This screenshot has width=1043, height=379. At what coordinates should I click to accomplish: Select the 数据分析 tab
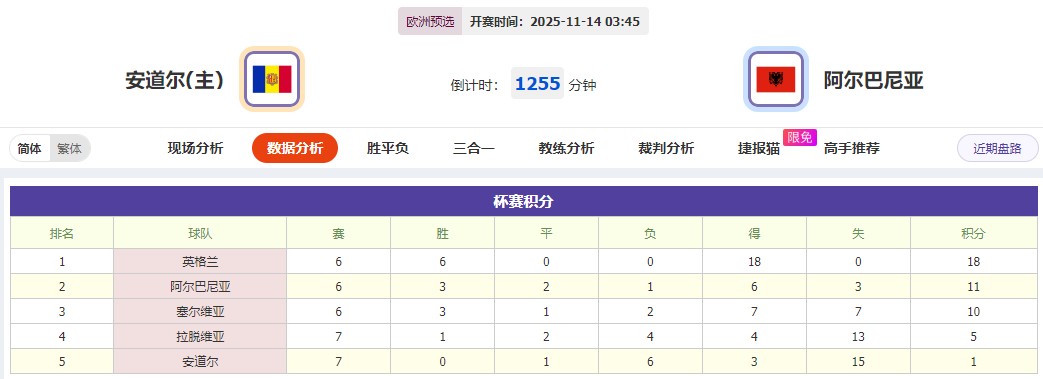point(295,148)
